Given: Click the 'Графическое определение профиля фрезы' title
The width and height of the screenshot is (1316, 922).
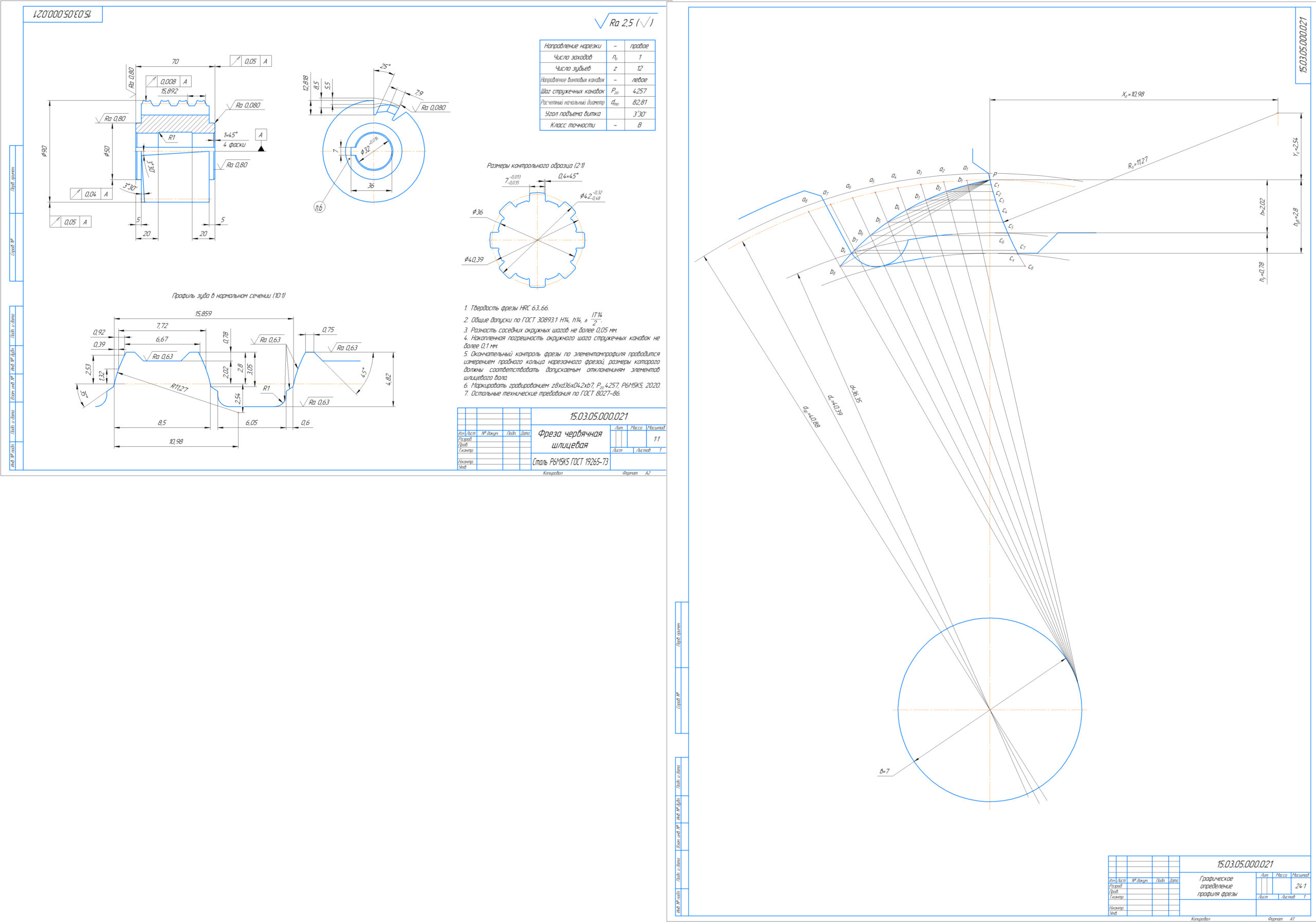Looking at the screenshot, I should (1216, 886).
